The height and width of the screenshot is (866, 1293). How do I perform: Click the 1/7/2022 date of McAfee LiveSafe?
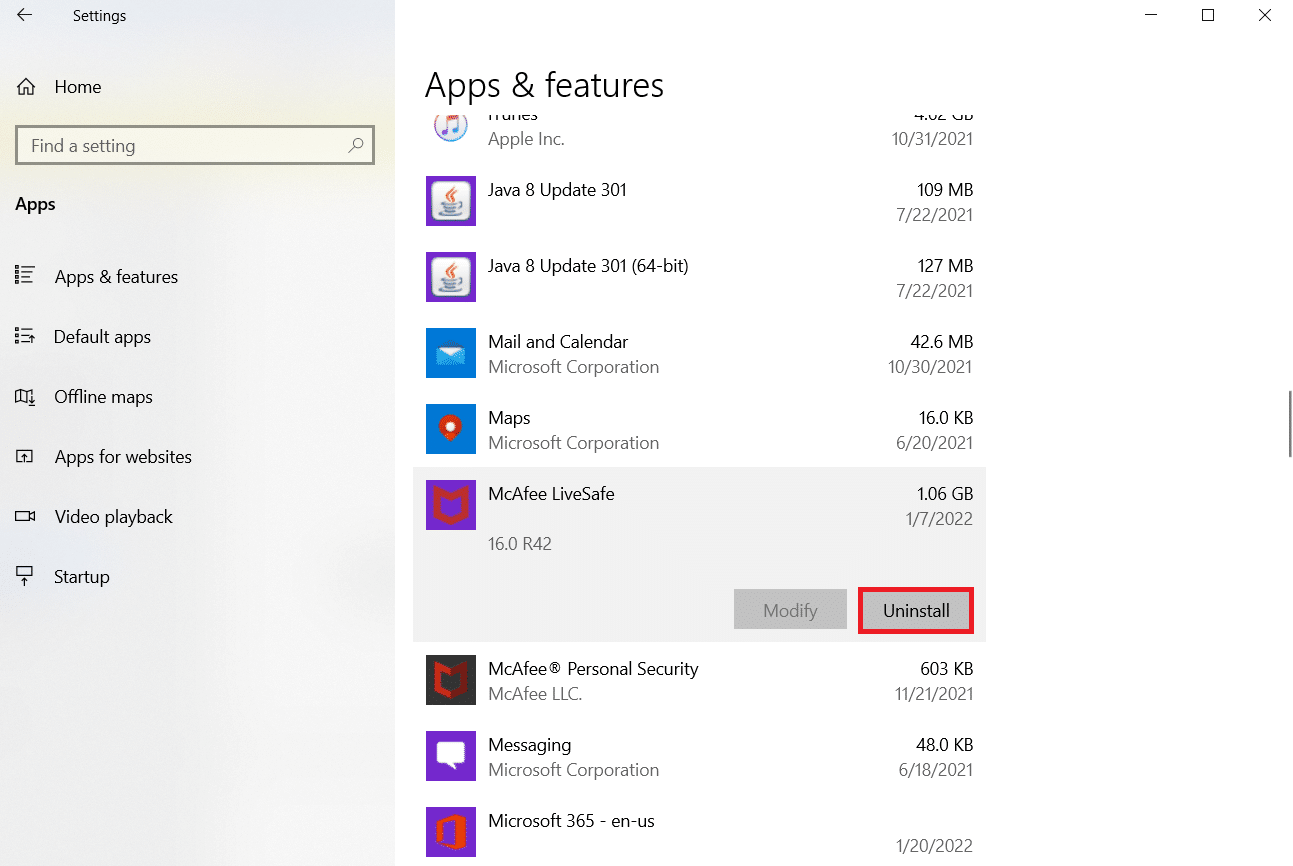point(940,519)
